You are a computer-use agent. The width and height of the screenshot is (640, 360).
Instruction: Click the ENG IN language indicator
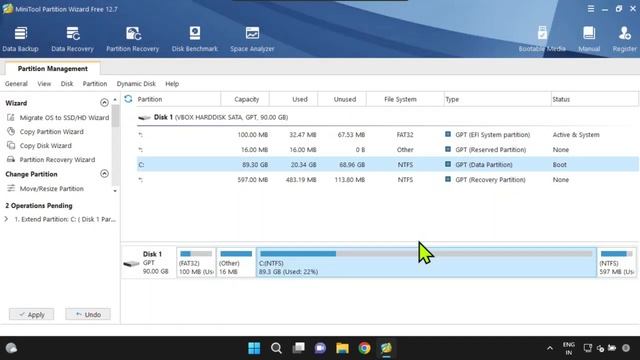pos(569,348)
